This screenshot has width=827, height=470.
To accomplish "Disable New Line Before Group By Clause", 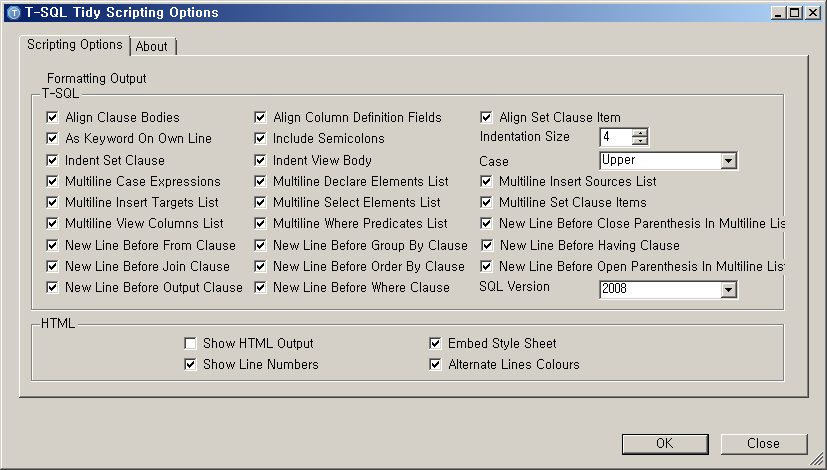I will point(260,245).
